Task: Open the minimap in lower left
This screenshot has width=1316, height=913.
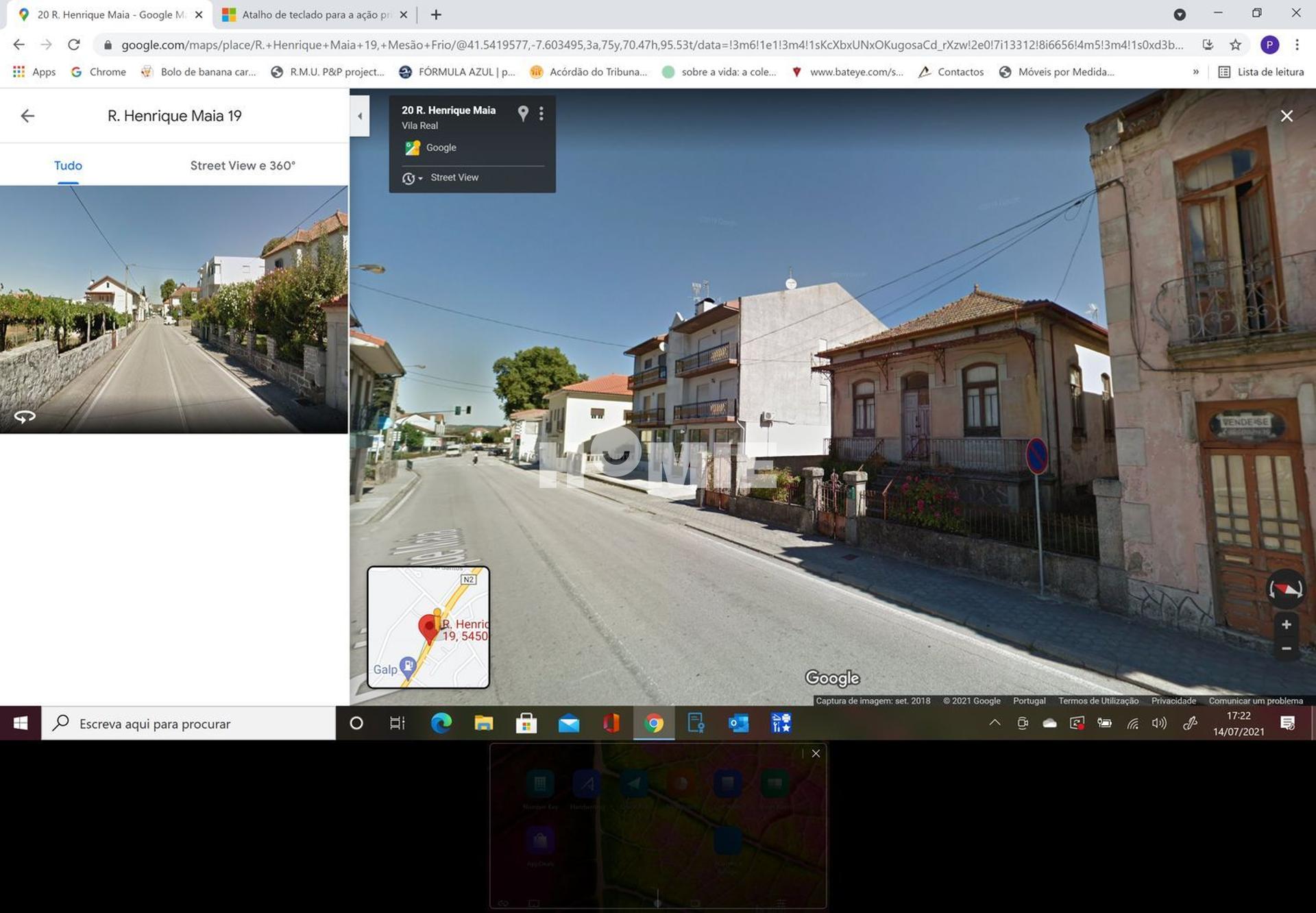Action: click(x=428, y=626)
